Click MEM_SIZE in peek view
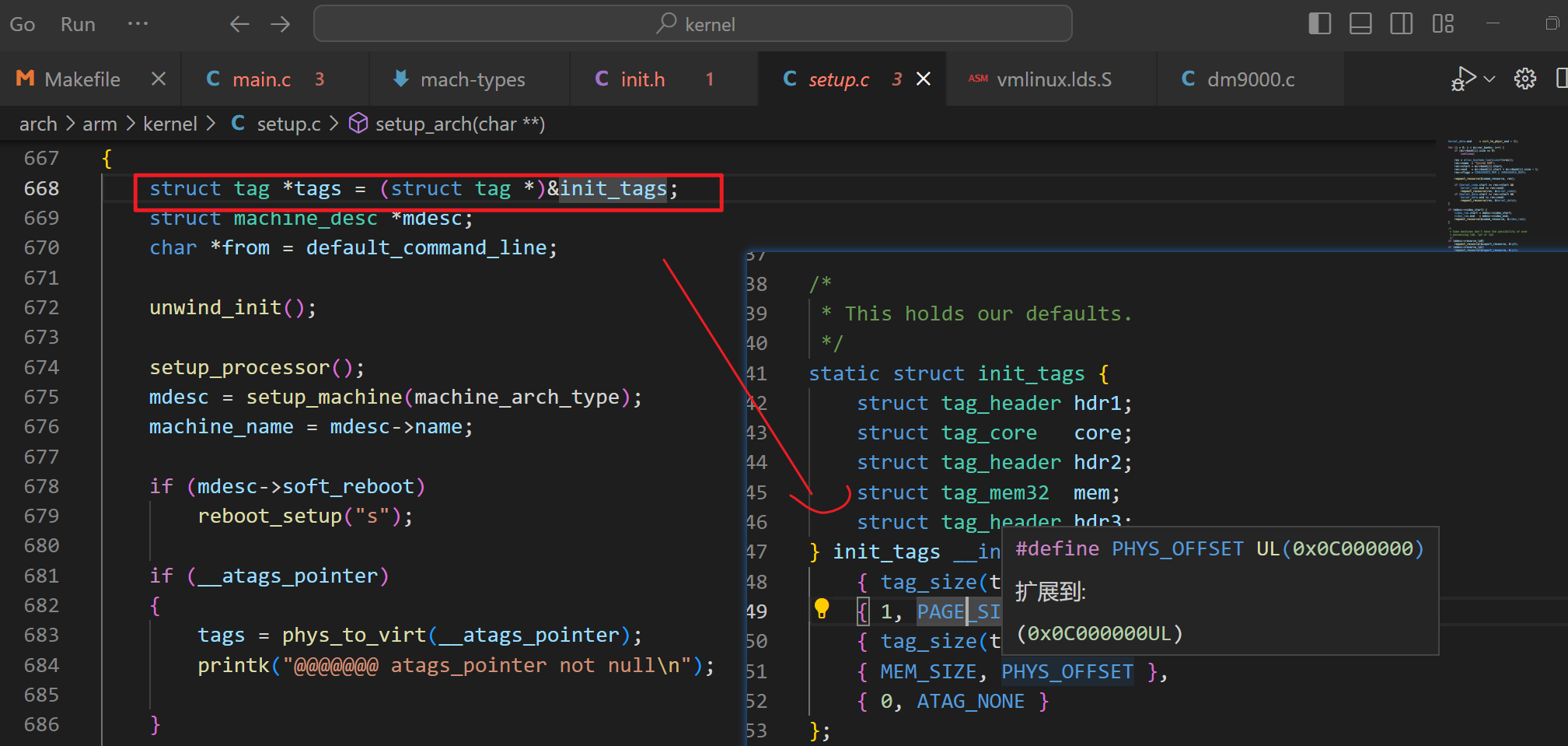Screen dimensions: 1568x746 (x=928, y=671)
